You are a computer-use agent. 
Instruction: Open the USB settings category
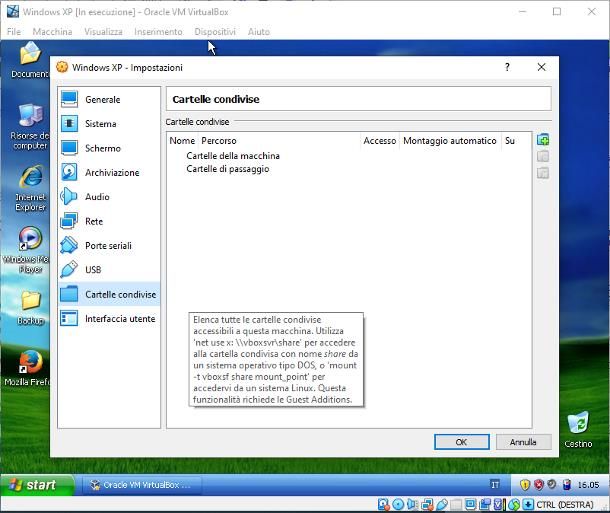[x=109, y=270]
